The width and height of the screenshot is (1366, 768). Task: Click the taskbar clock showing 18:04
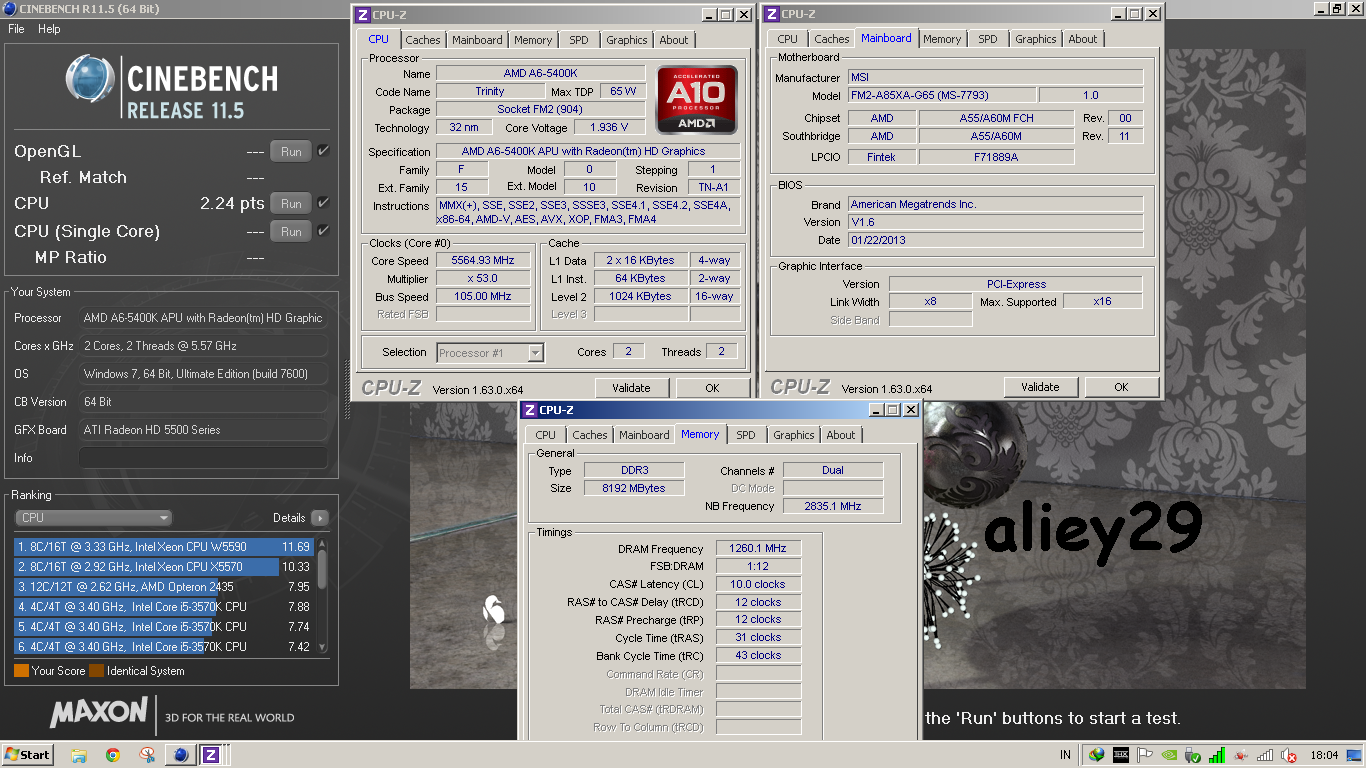tap(1325, 755)
